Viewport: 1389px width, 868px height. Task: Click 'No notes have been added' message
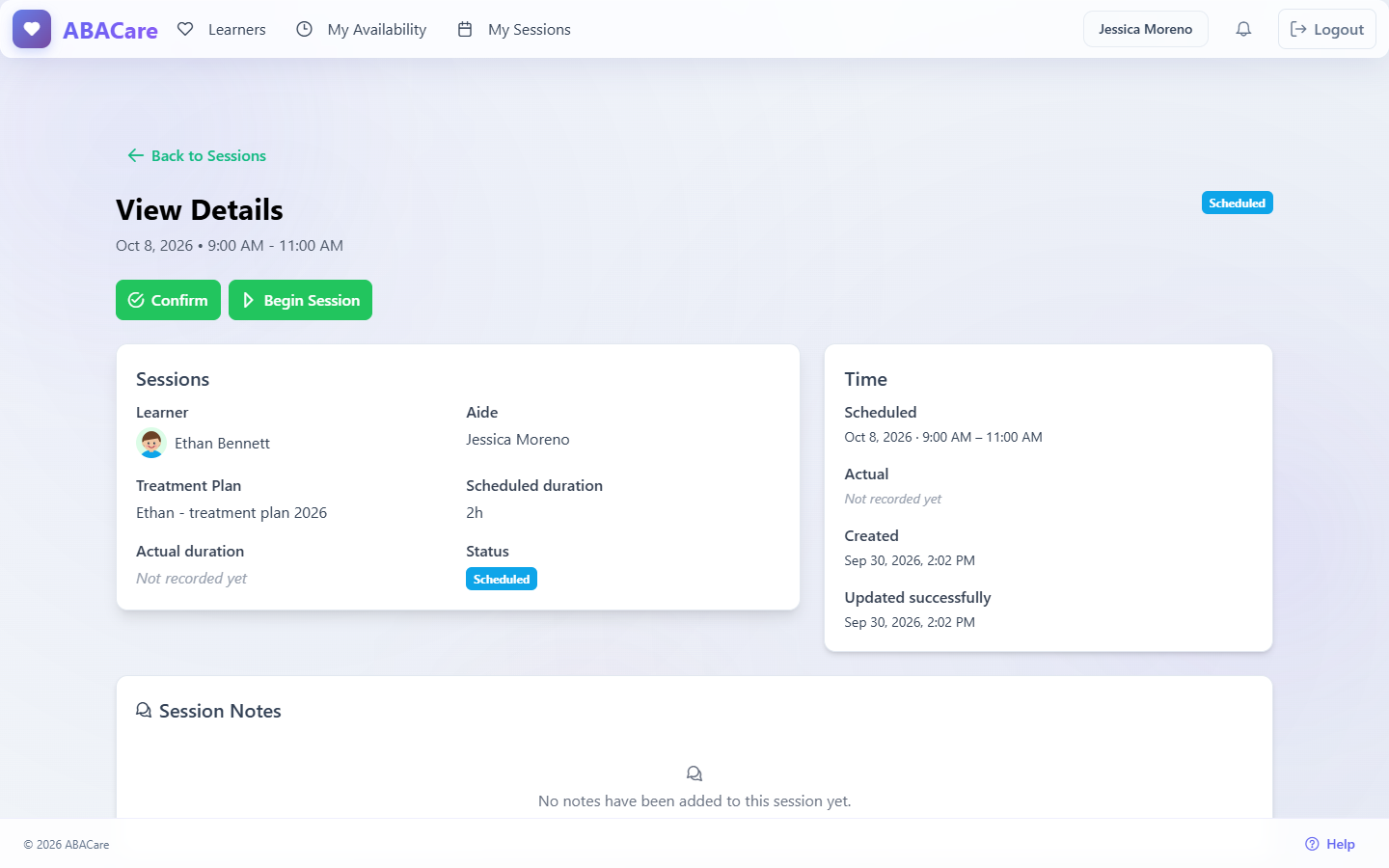coord(694,801)
